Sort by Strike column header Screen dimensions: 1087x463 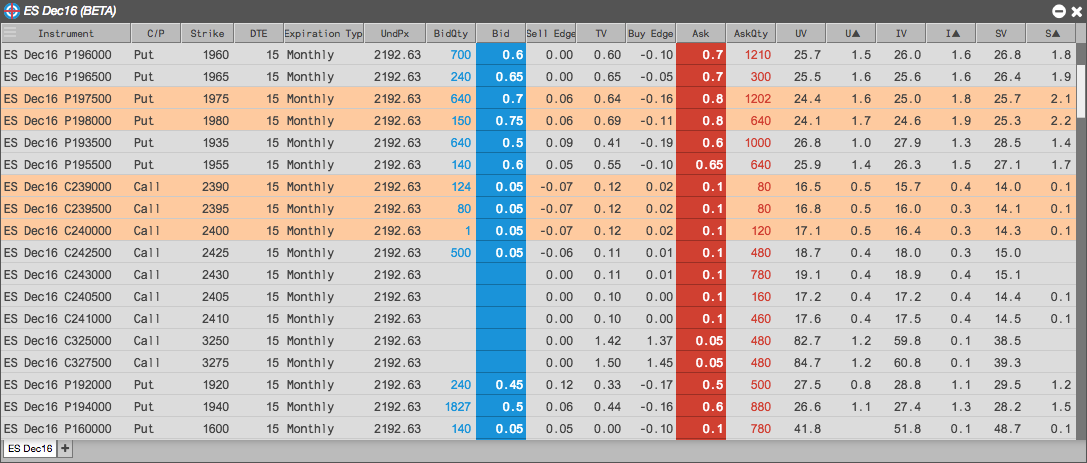click(x=207, y=33)
